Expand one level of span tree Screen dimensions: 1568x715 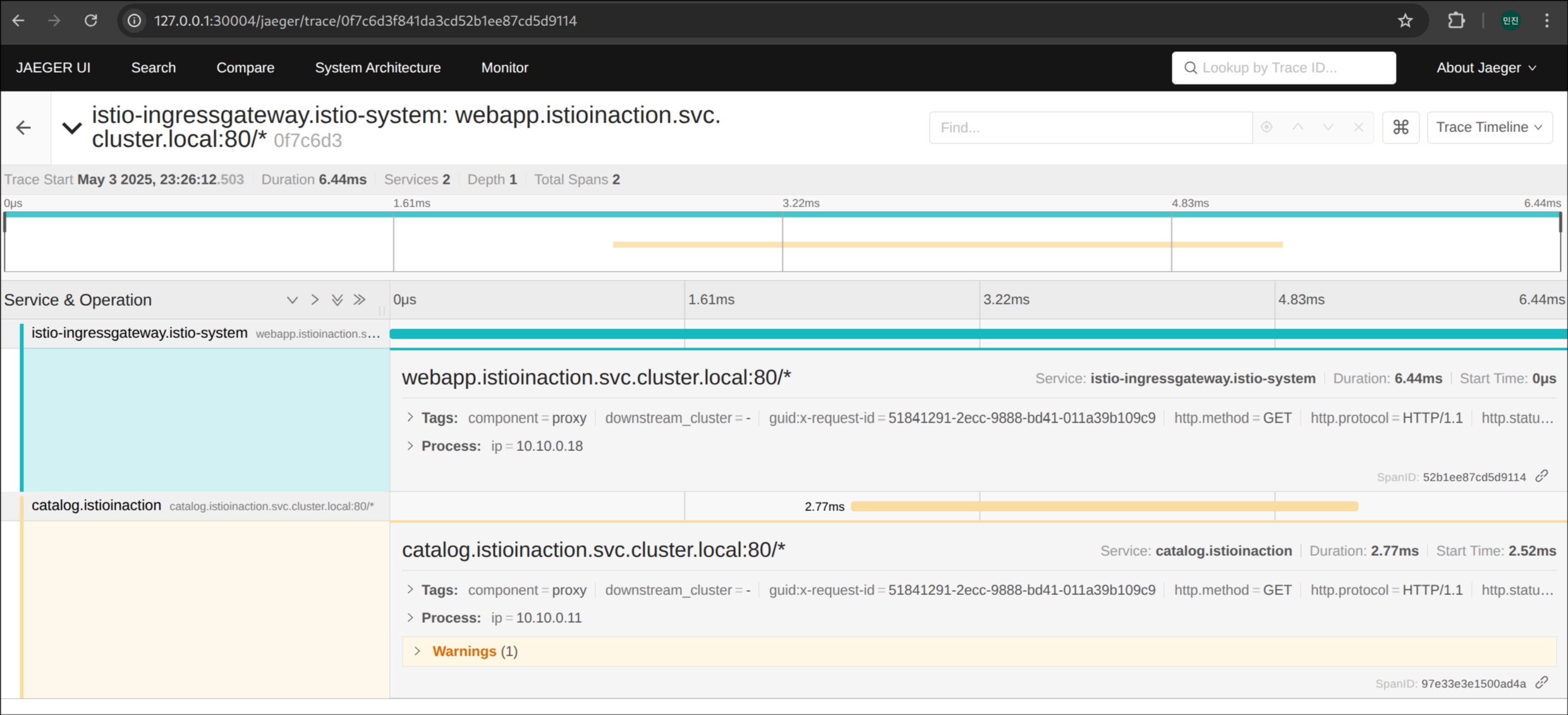point(292,299)
